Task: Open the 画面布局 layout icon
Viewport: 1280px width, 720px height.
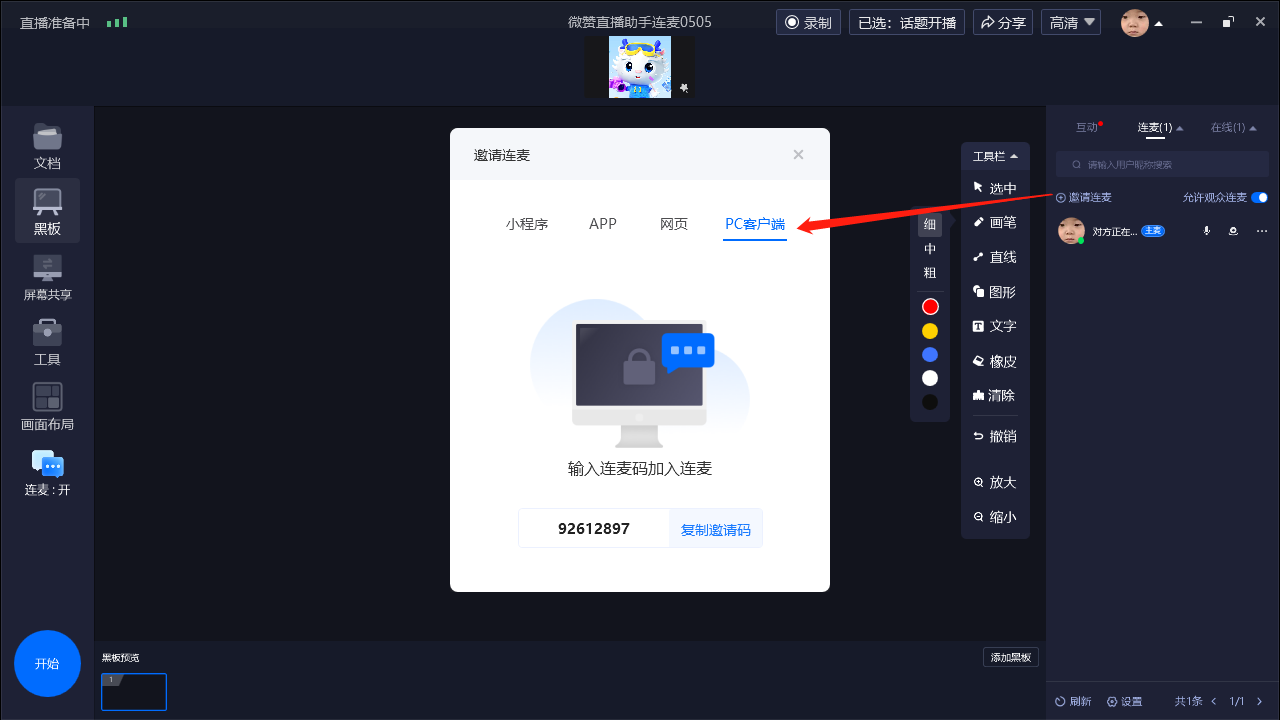Action: tap(47, 407)
